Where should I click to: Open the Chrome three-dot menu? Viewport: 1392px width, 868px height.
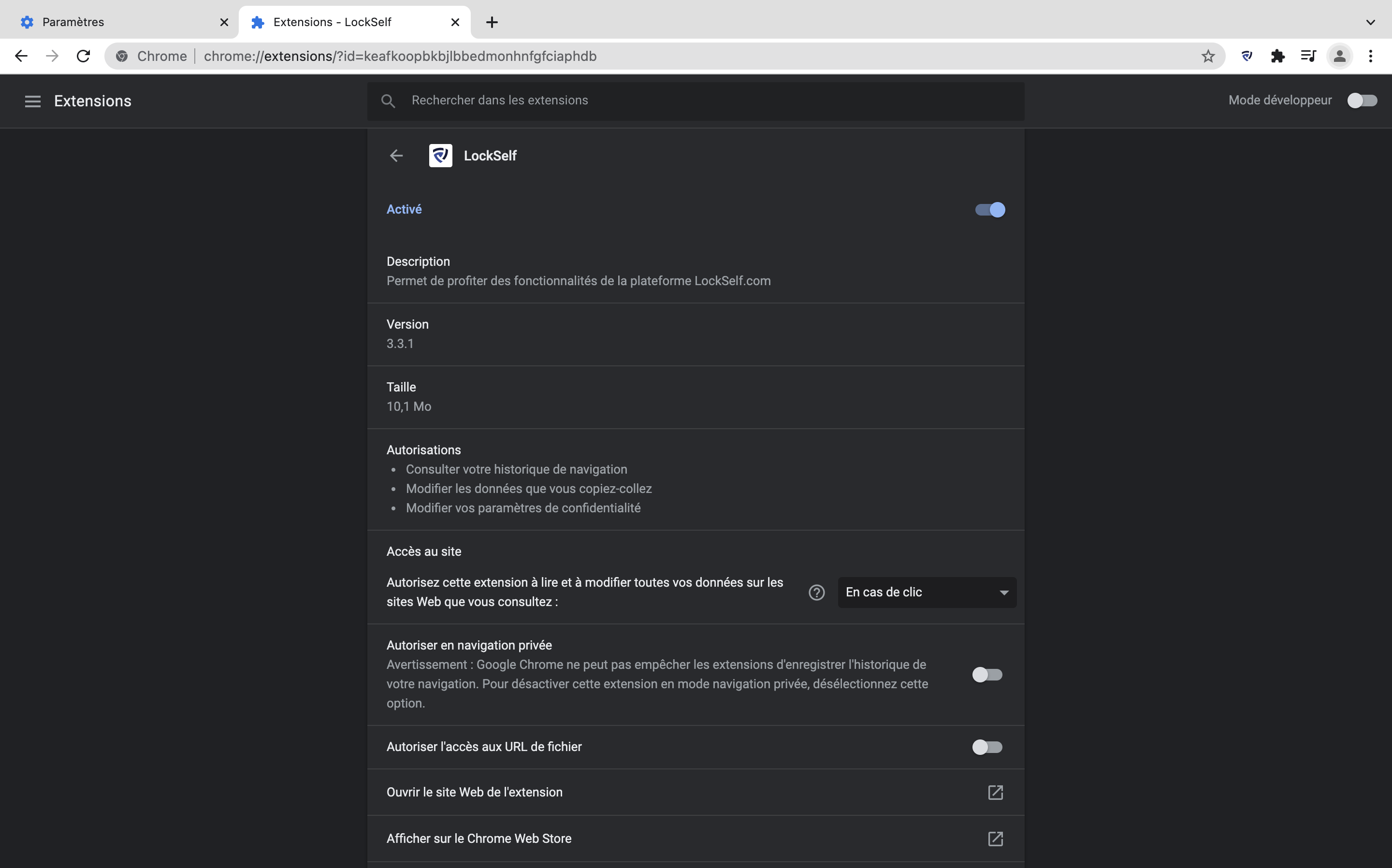pos(1370,56)
